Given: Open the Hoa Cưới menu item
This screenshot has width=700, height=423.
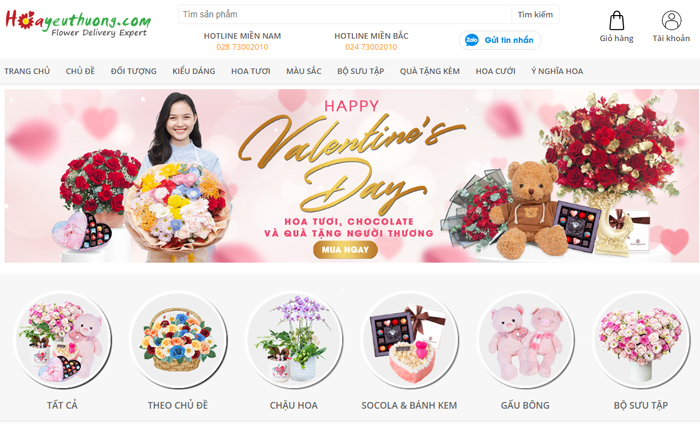Looking at the screenshot, I should [495, 71].
